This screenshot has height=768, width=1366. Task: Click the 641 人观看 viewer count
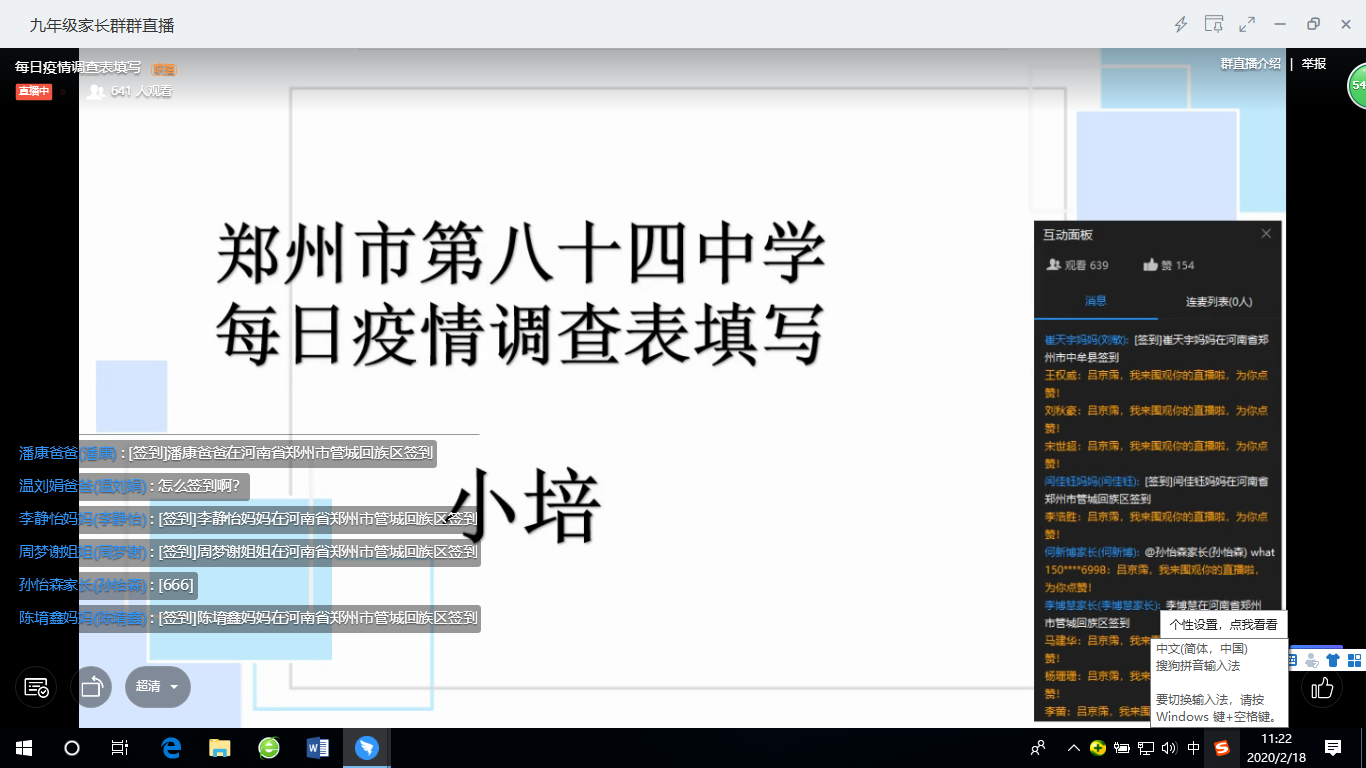tap(130, 91)
